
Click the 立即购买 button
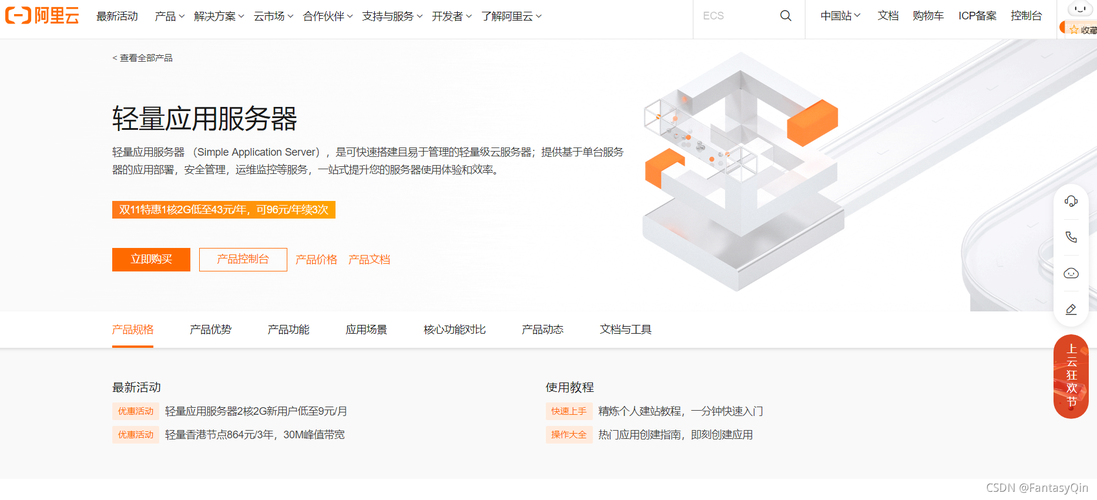[x=151, y=259]
